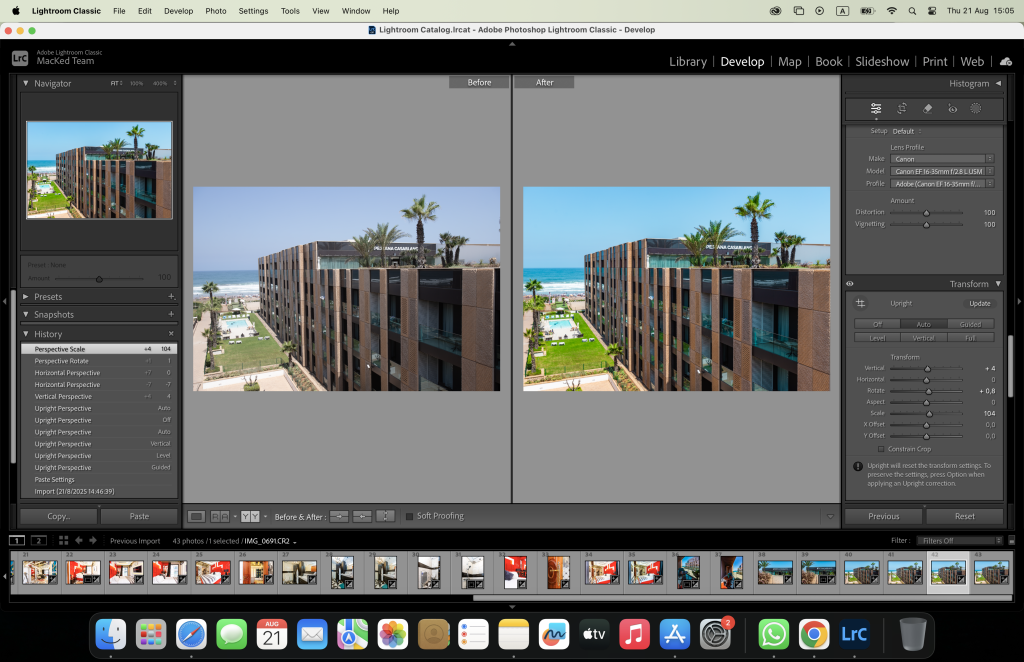Click the Paste button
This screenshot has height=662, width=1024.
[139, 516]
